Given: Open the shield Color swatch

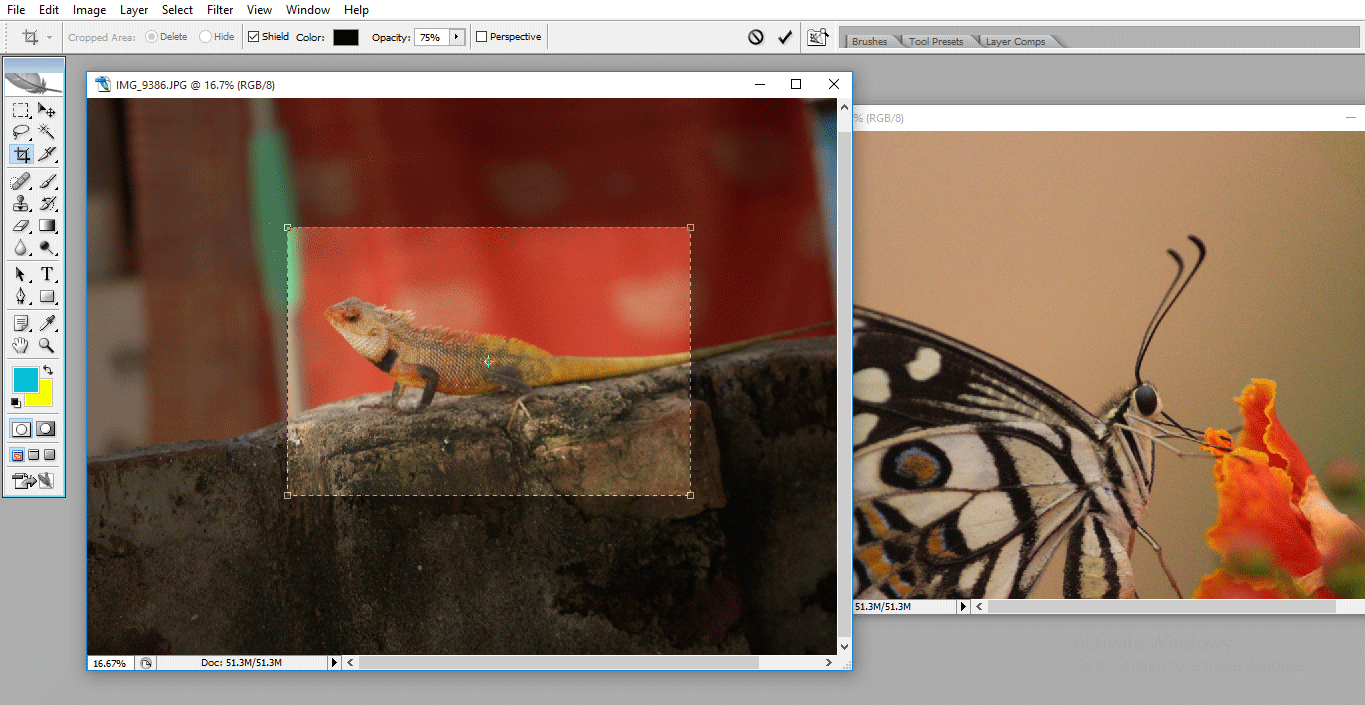Looking at the screenshot, I should pyautogui.click(x=345, y=36).
